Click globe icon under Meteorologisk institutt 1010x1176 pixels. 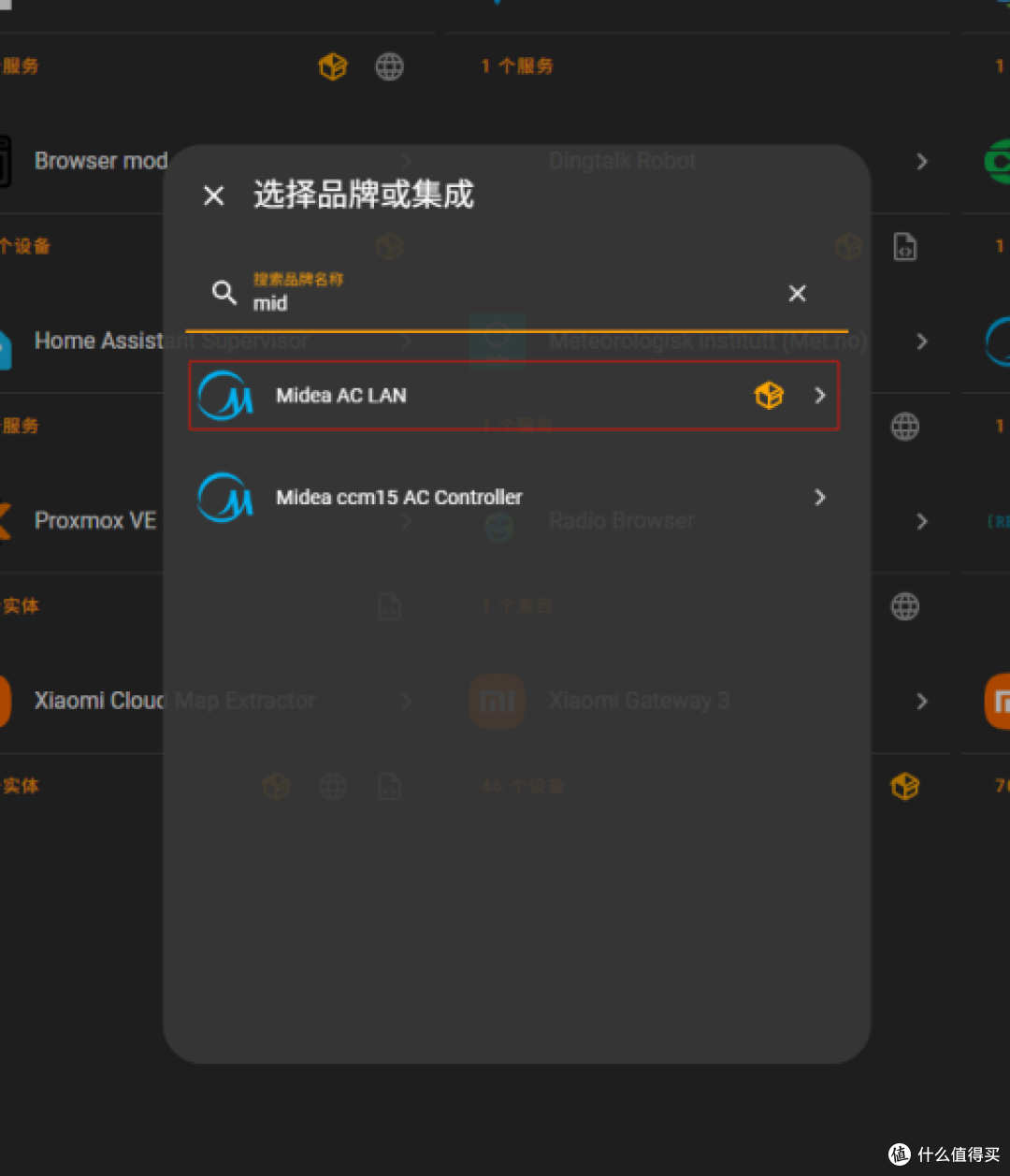[x=904, y=427]
